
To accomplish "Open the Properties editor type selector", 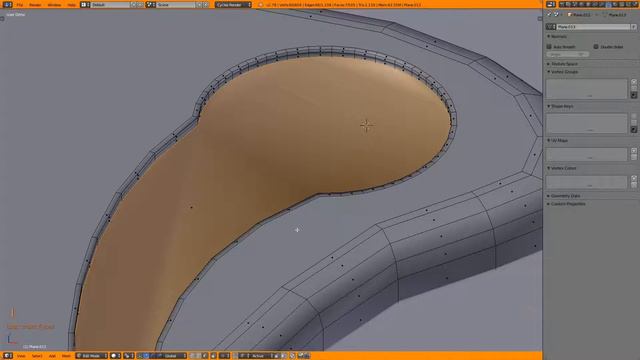I will pyautogui.click(x=551, y=4).
